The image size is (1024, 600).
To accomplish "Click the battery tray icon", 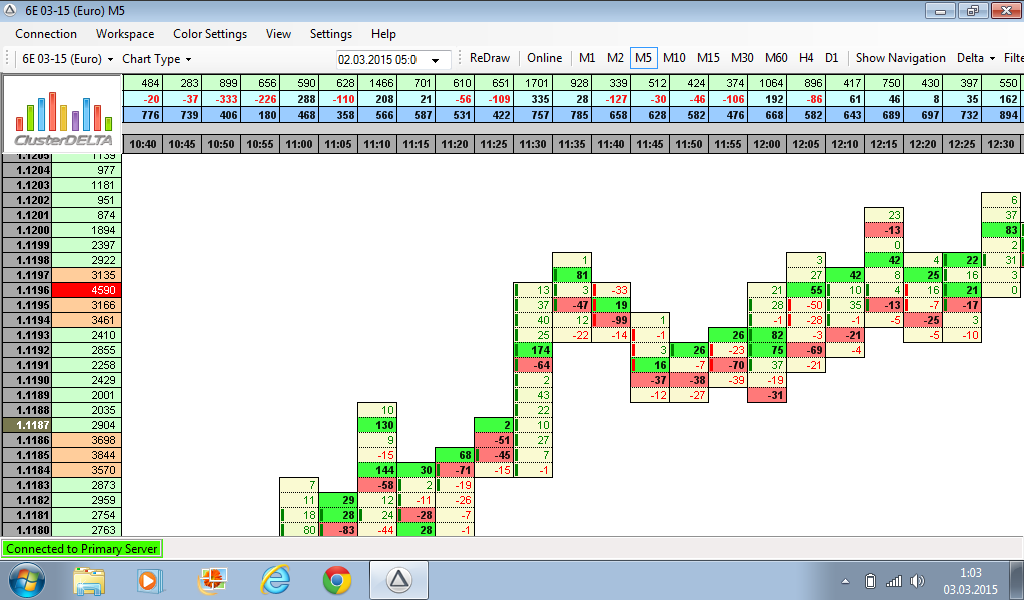I will [x=870, y=580].
